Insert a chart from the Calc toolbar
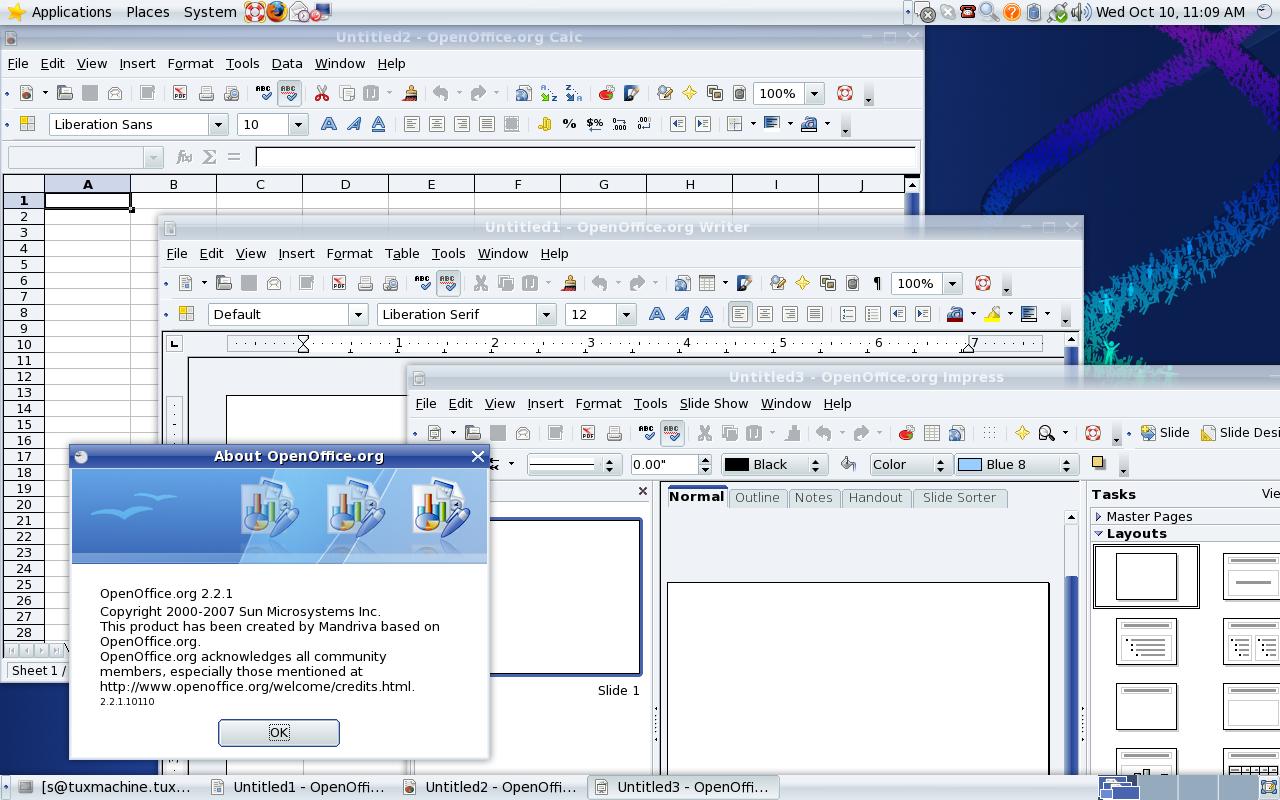Viewport: 1280px width, 800px height. click(606, 93)
